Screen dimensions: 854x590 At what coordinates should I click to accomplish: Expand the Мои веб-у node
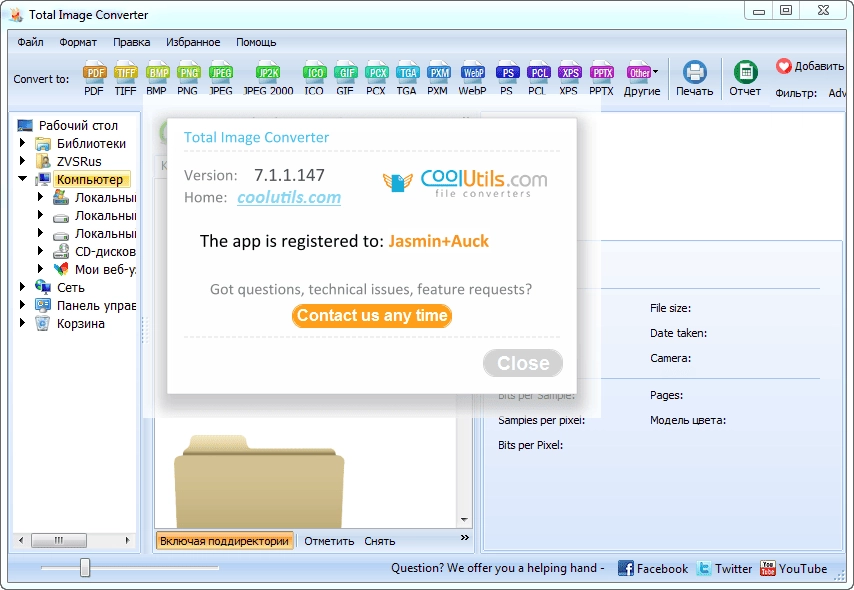(x=40, y=269)
